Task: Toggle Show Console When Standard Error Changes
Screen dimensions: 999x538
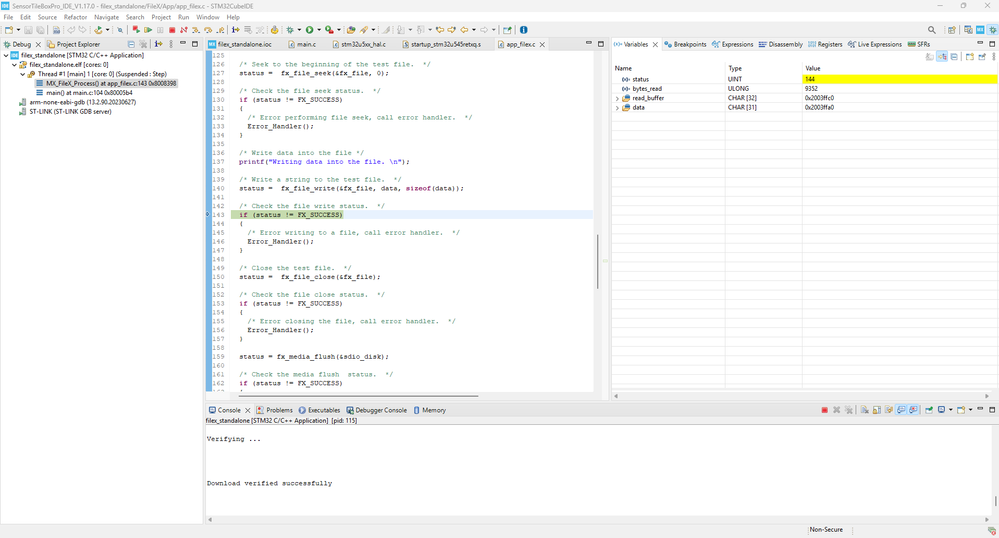Action: pos(914,410)
